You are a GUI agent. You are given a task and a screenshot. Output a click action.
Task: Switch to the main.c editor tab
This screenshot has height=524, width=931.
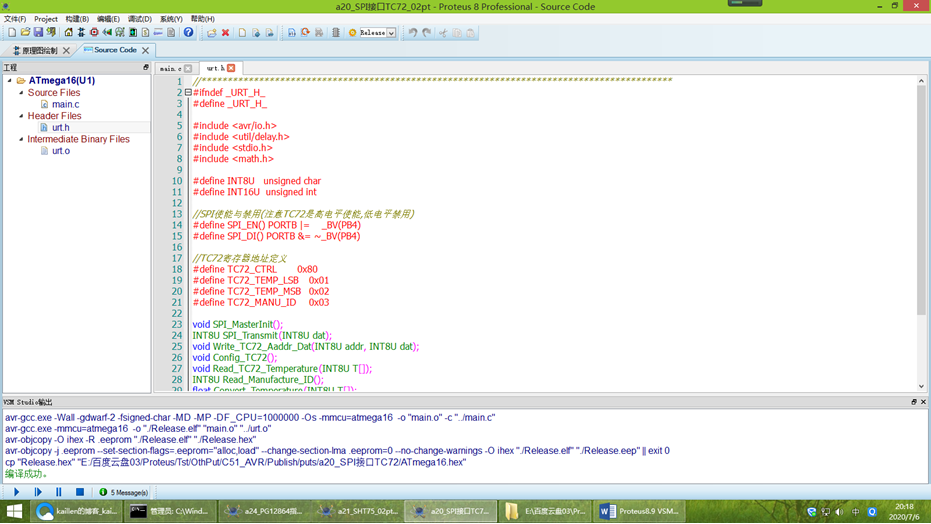tap(170, 69)
